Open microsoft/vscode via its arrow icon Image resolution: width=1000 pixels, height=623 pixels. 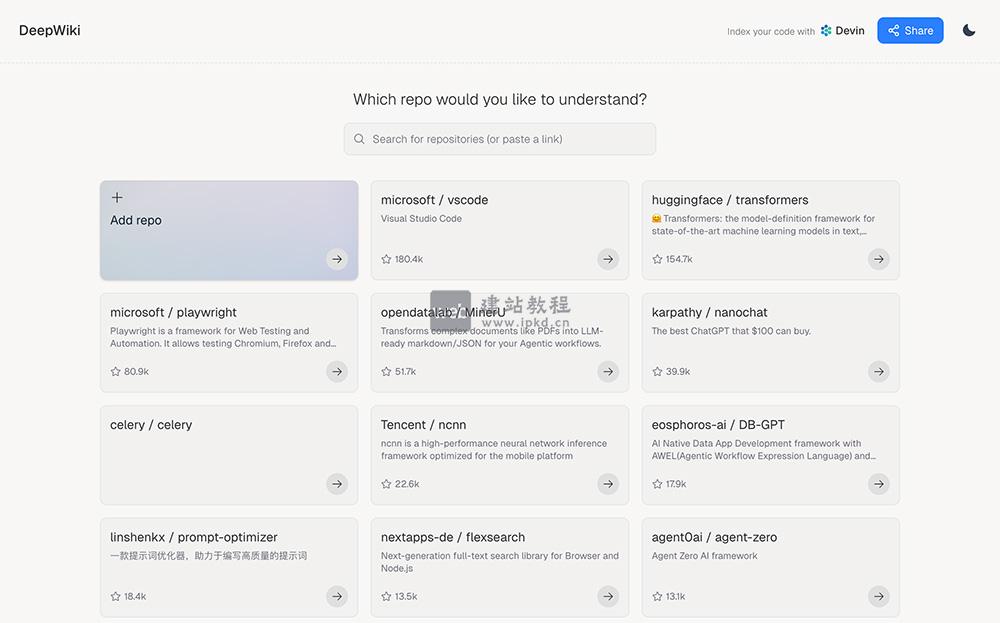pos(608,258)
